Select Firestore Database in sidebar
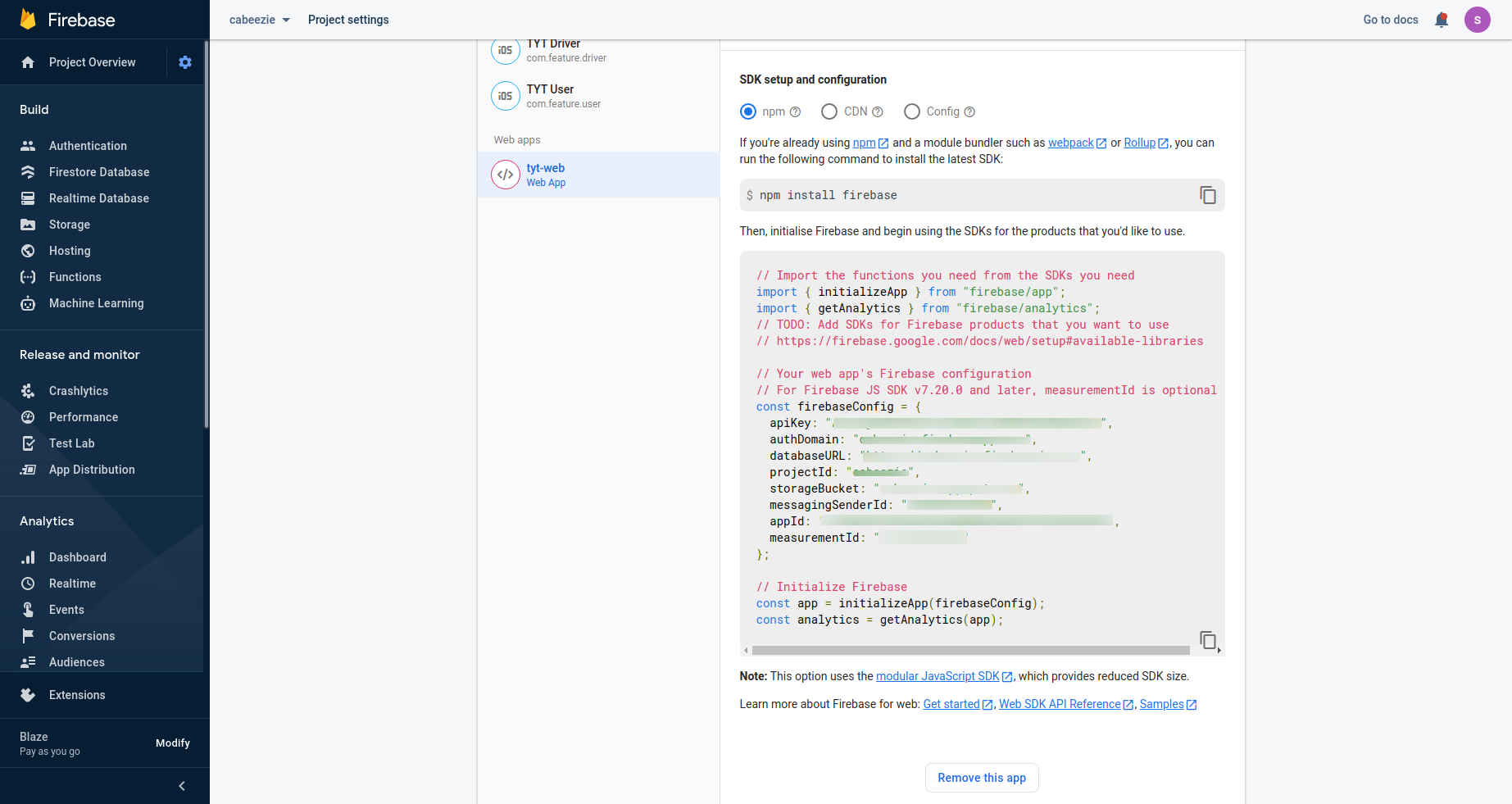The width and height of the screenshot is (1512, 804). pos(99,171)
